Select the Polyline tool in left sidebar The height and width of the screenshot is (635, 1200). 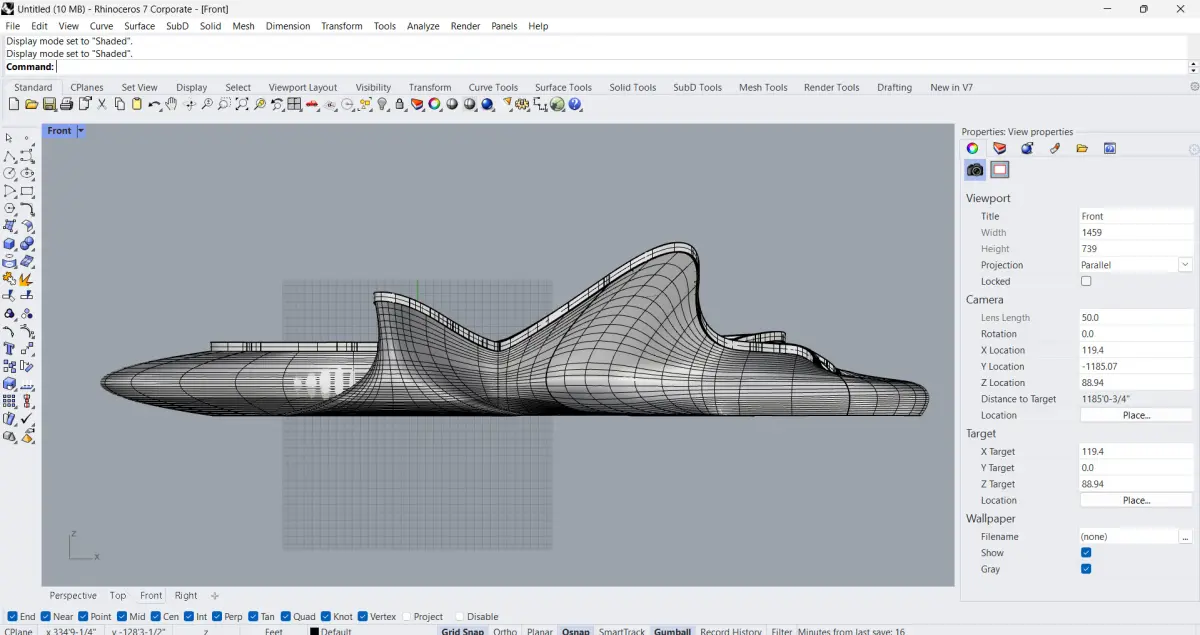[9, 156]
